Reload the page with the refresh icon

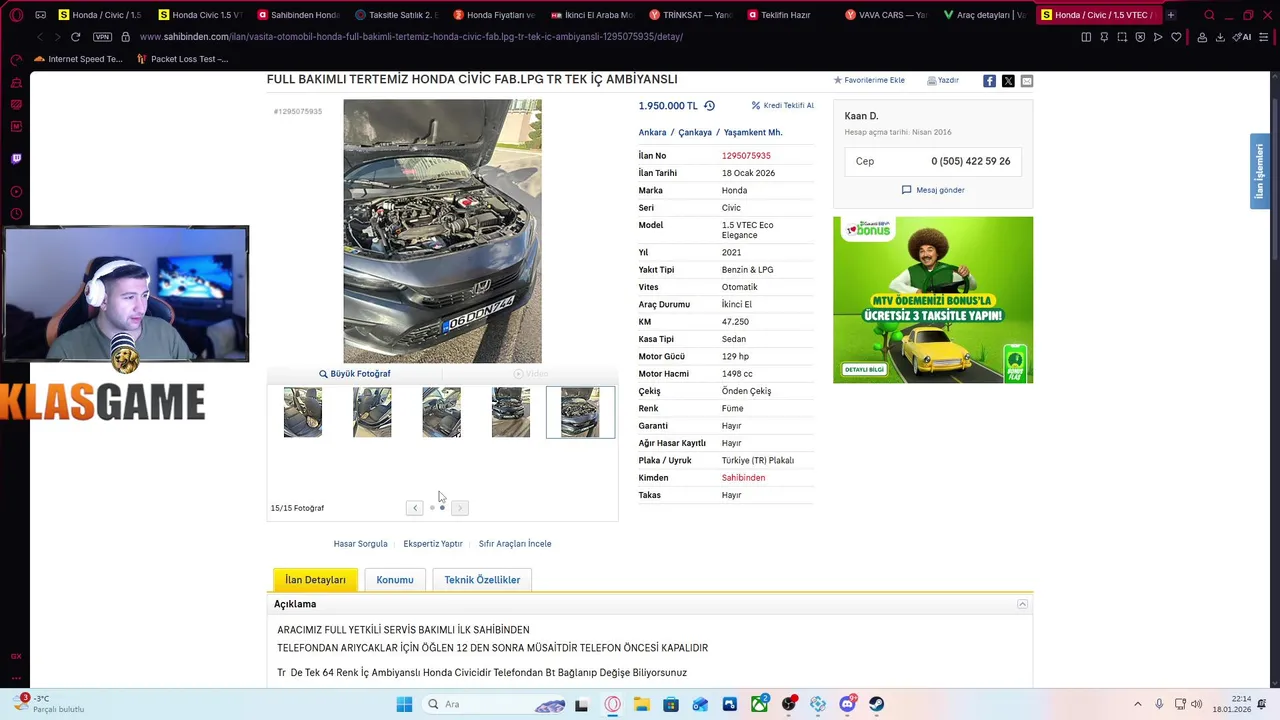[x=75, y=37]
